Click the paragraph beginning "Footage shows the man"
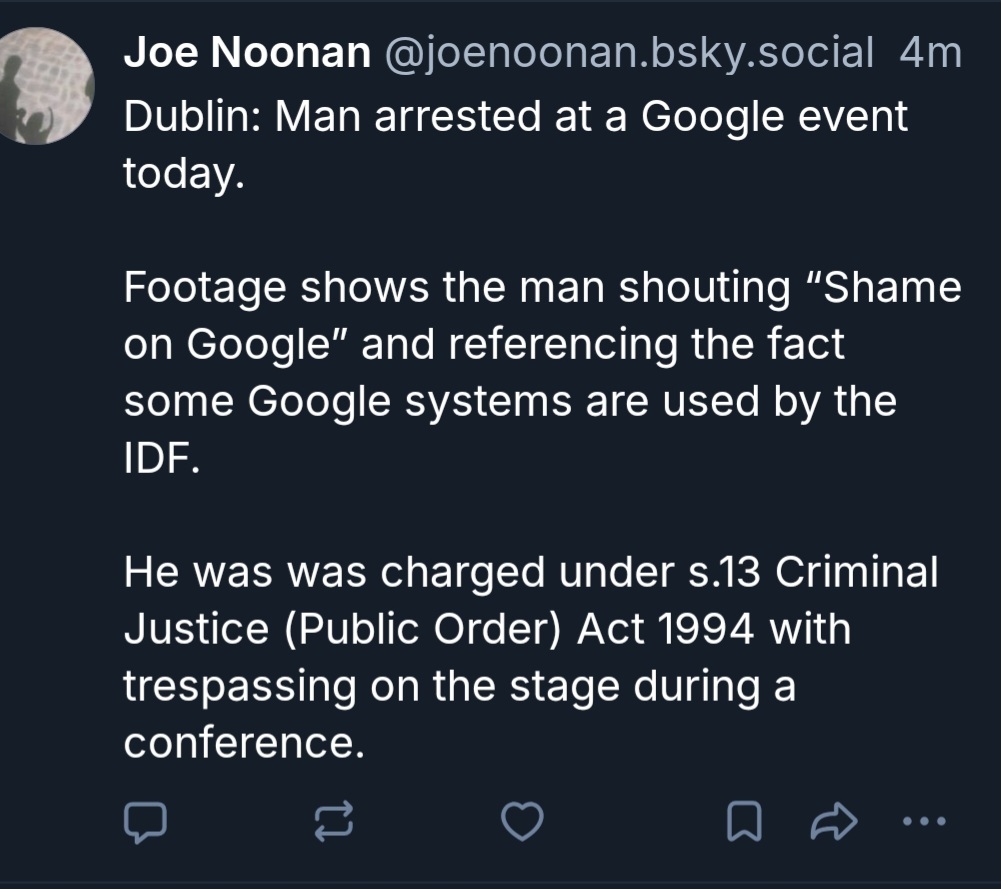 coord(540,345)
